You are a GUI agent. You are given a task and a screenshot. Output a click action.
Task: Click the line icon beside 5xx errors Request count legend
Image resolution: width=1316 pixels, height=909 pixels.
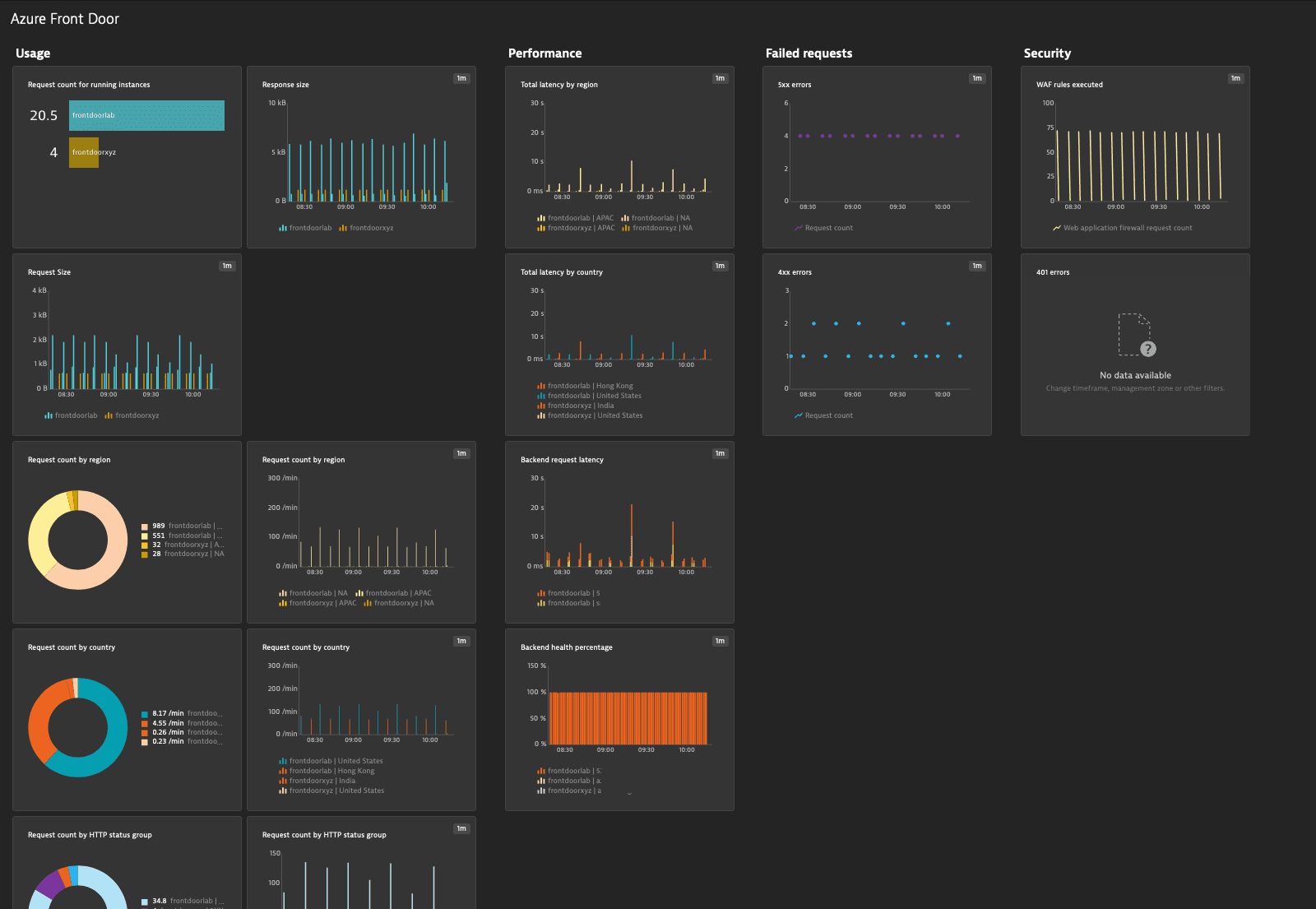tap(799, 228)
